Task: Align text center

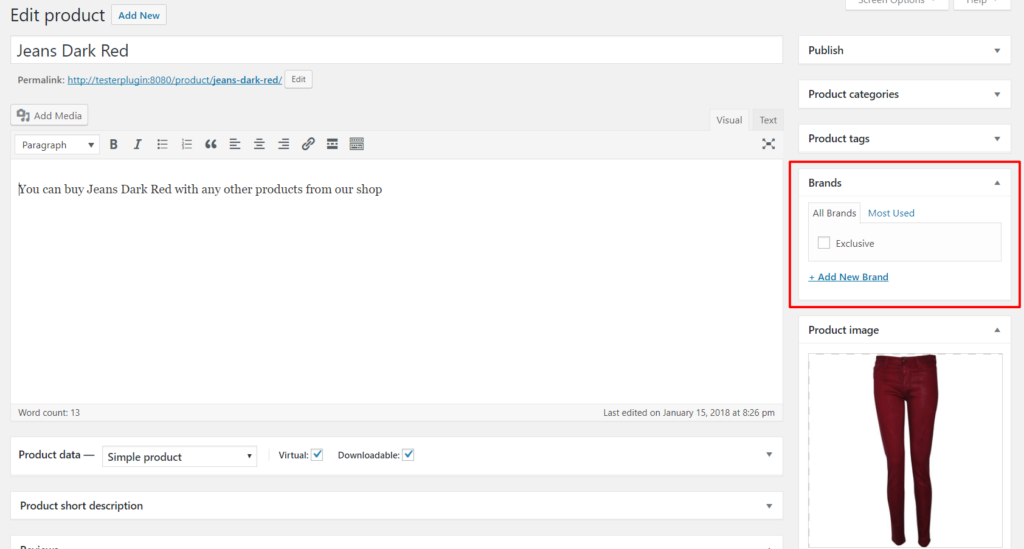Action: 259,144
